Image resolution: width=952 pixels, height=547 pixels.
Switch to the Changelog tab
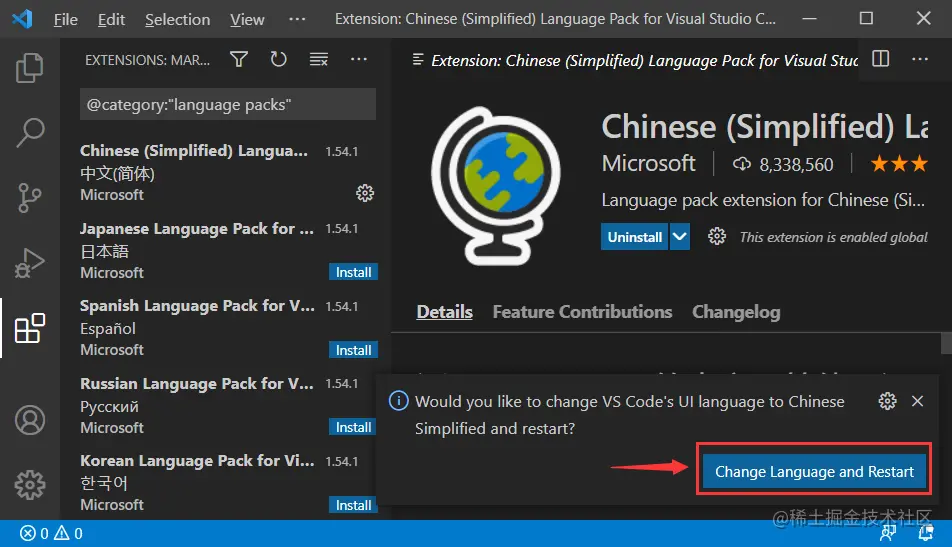[736, 311]
